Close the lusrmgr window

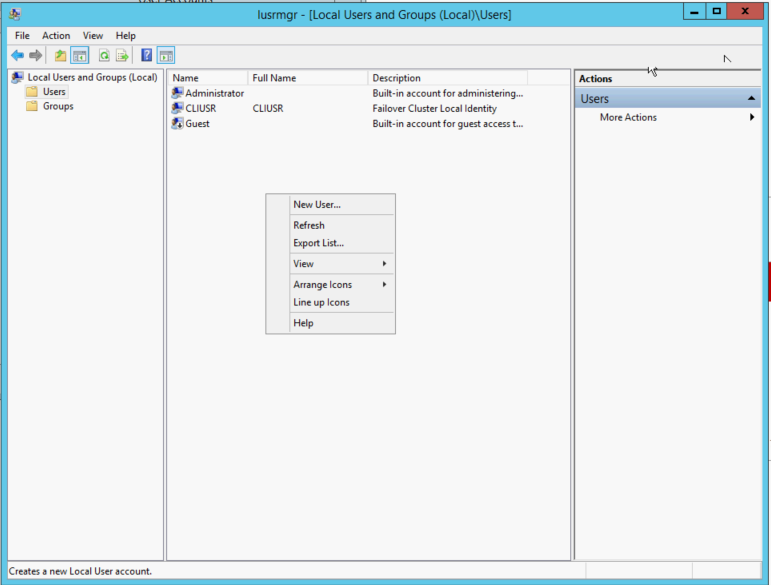[x=745, y=11]
